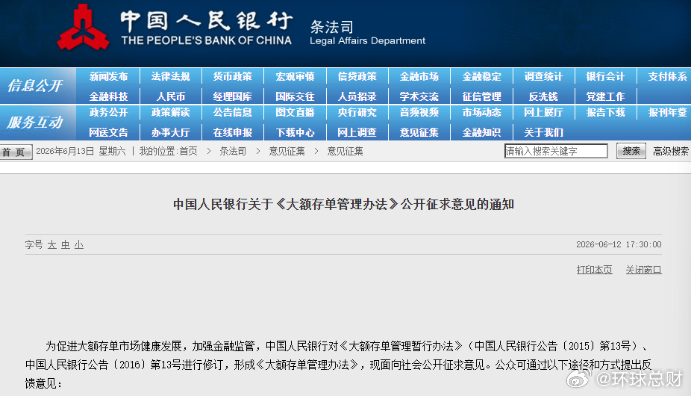Set font size to 大

tap(52, 245)
